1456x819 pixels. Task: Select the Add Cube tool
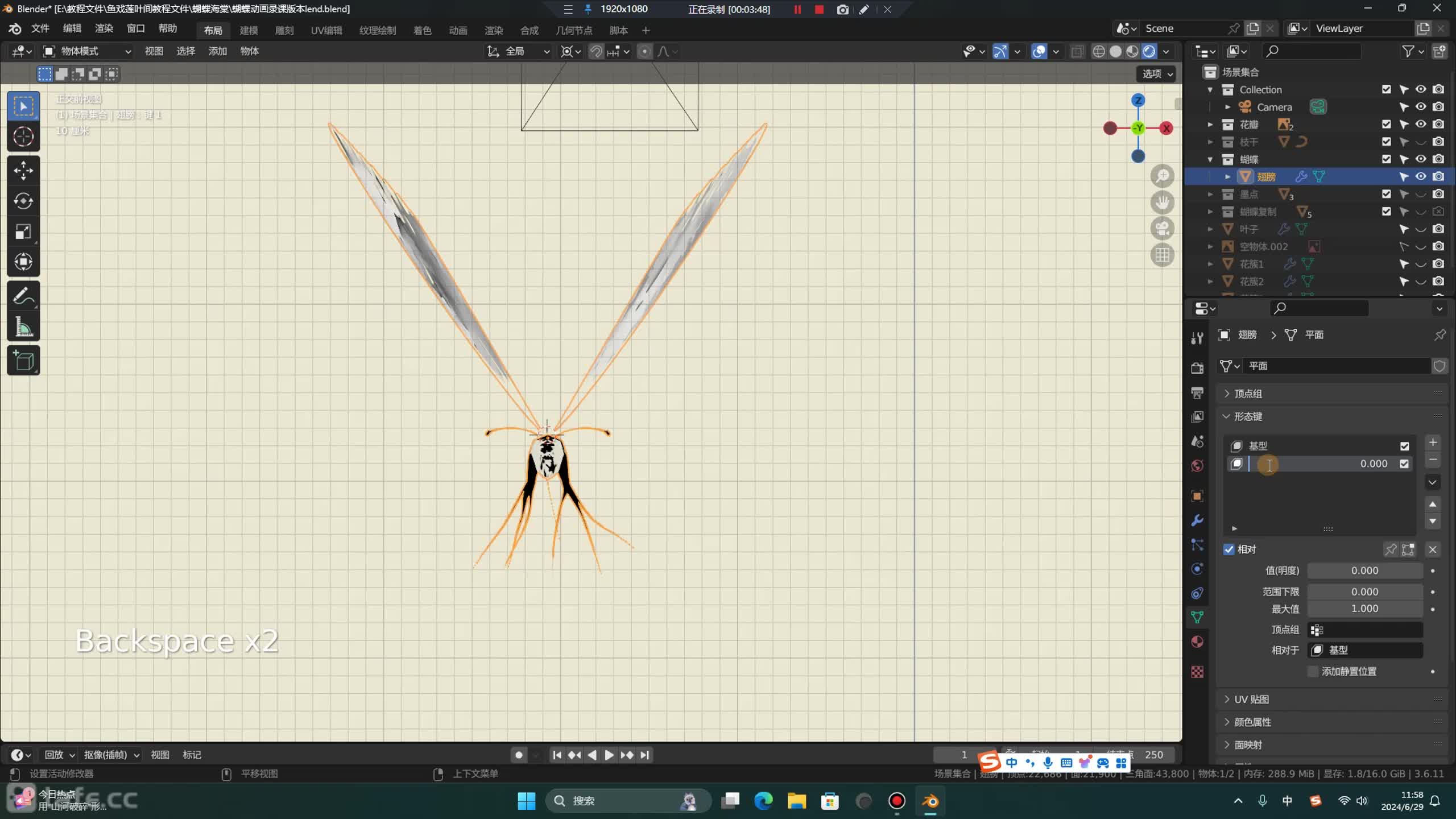tap(23, 361)
